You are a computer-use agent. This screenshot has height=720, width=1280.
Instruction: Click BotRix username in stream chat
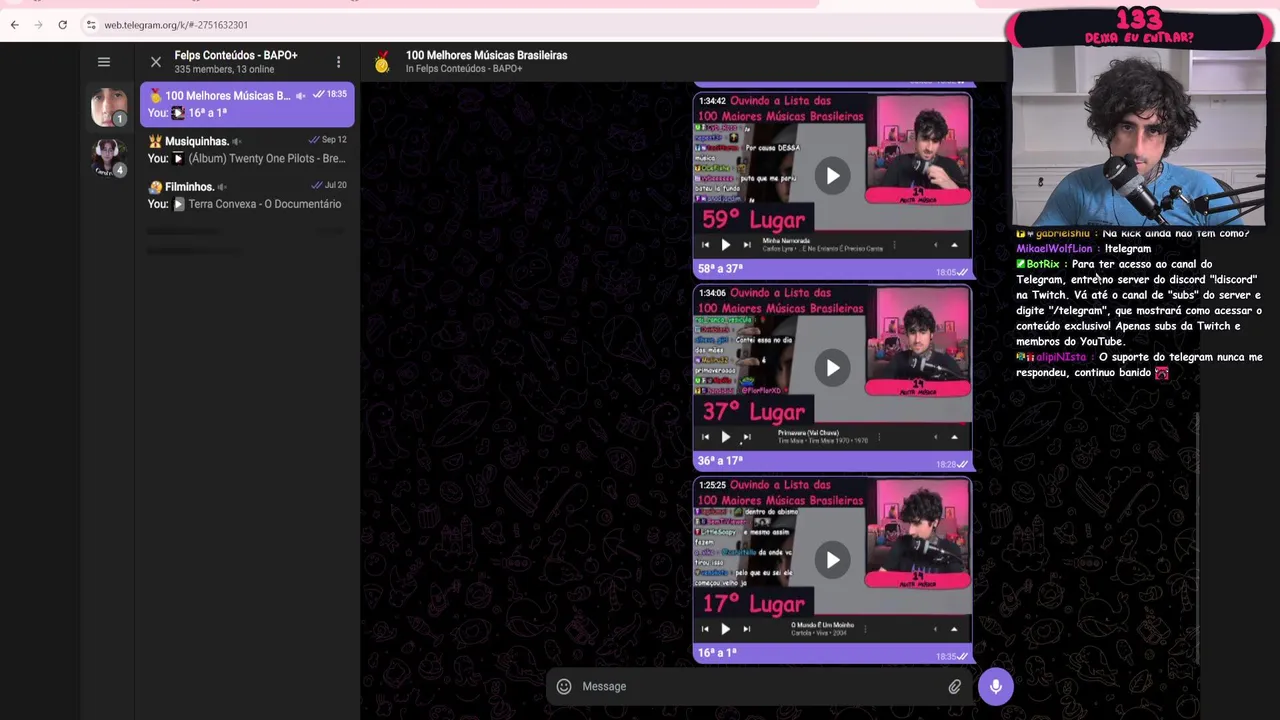(x=1042, y=264)
